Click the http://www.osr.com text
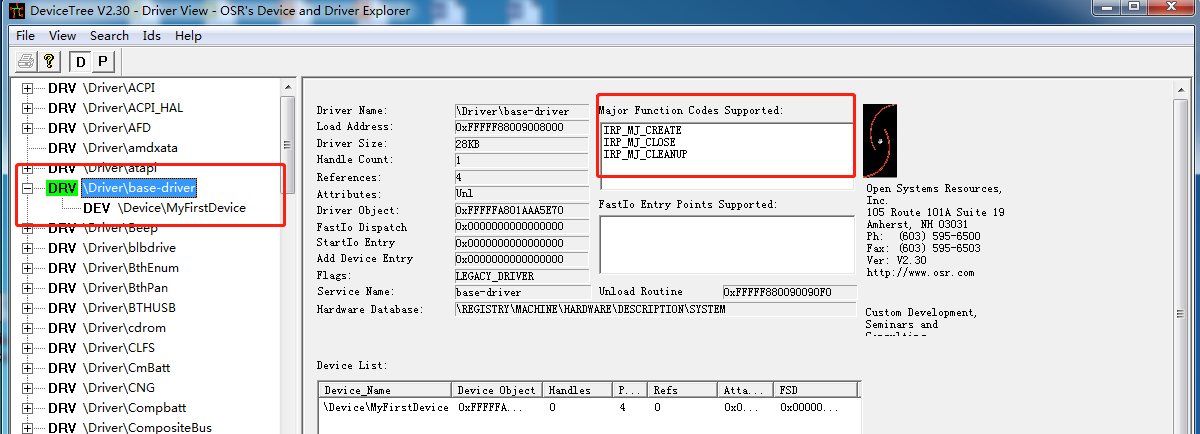The width and height of the screenshot is (1200, 434). [x=920, y=272]
